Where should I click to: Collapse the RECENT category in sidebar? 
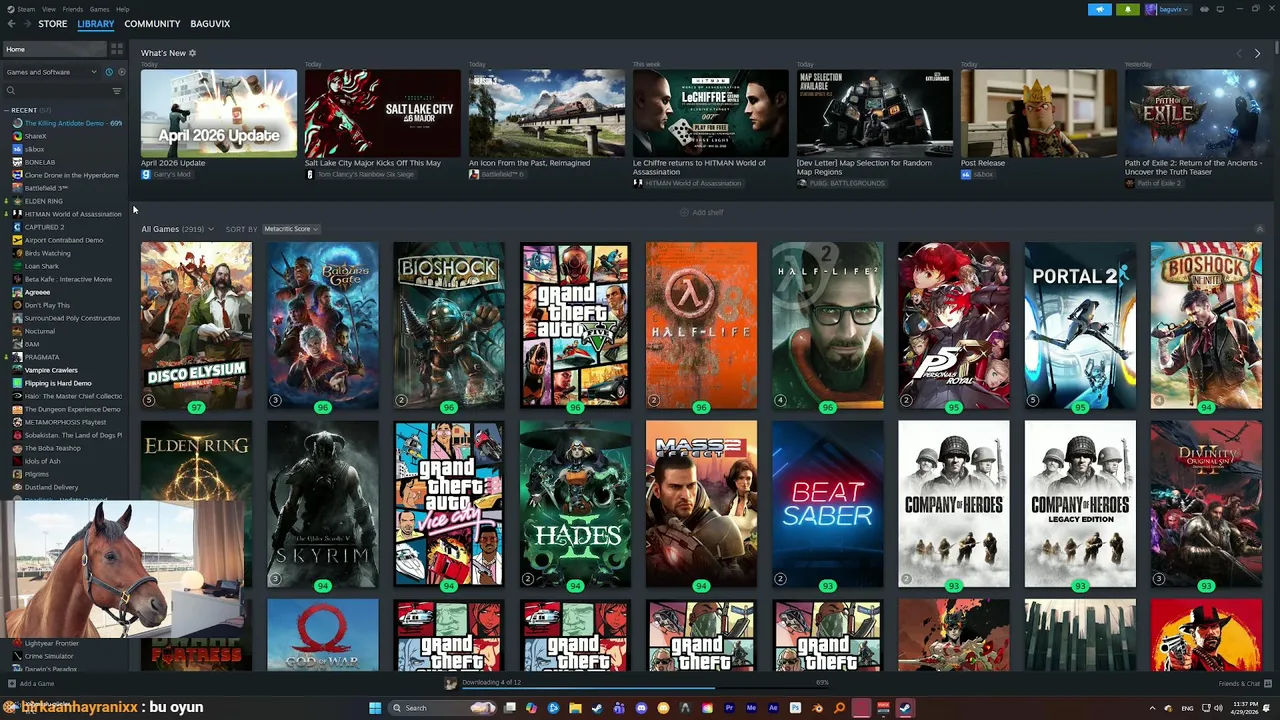(8, 110)
